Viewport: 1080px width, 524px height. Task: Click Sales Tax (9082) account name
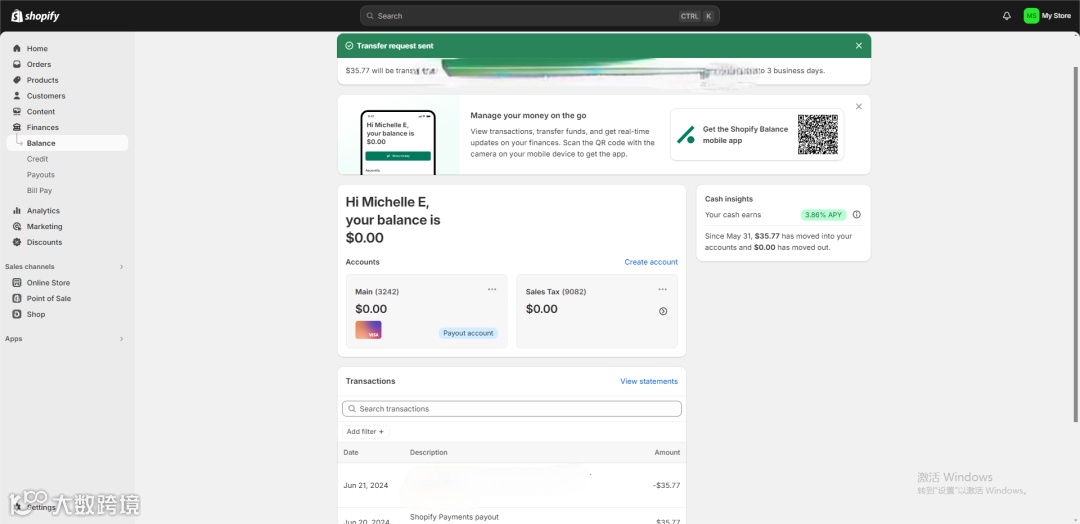pyautogui.click(x=556, y=292)
